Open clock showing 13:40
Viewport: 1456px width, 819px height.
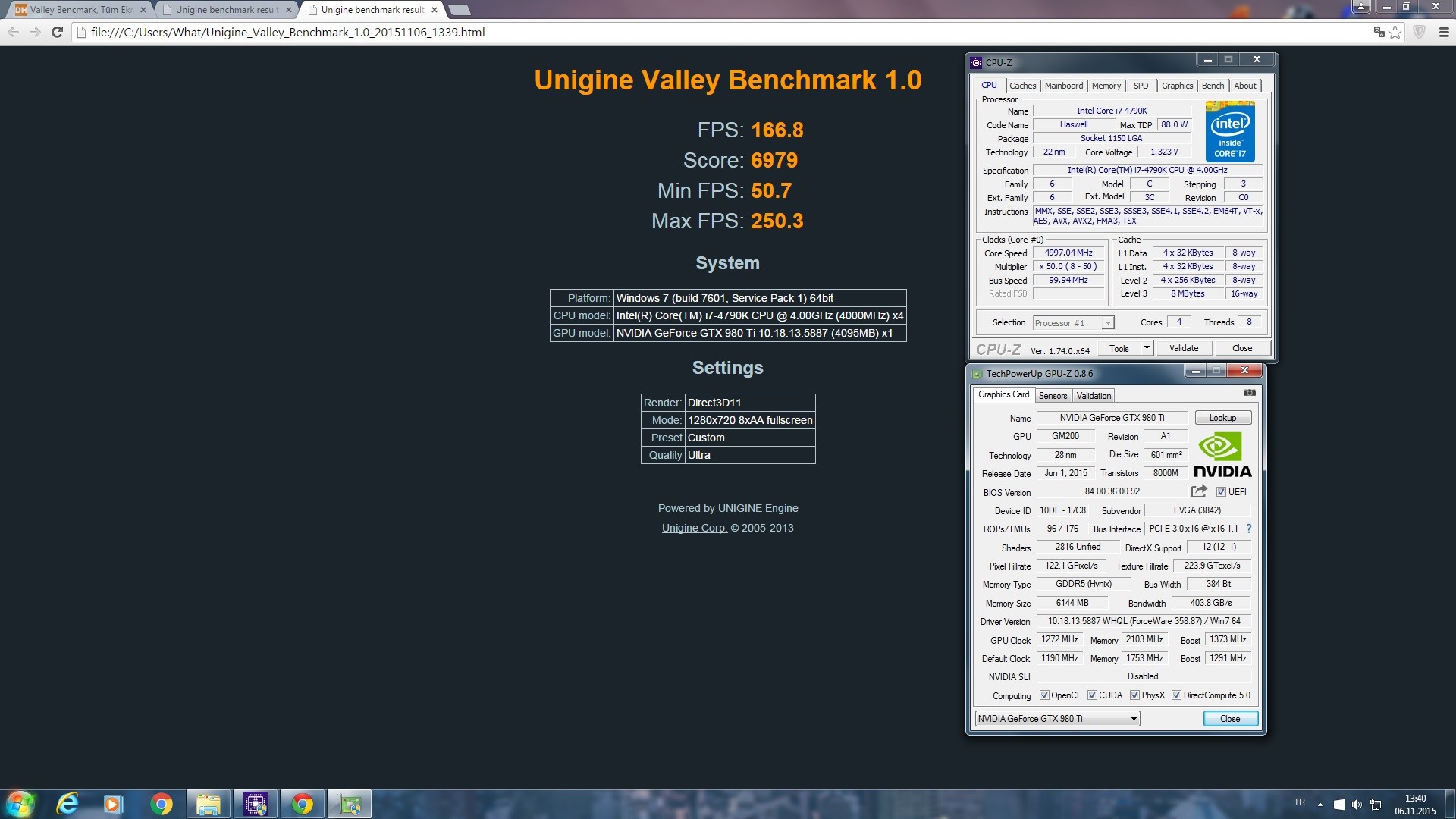[x=1415, y=805]
